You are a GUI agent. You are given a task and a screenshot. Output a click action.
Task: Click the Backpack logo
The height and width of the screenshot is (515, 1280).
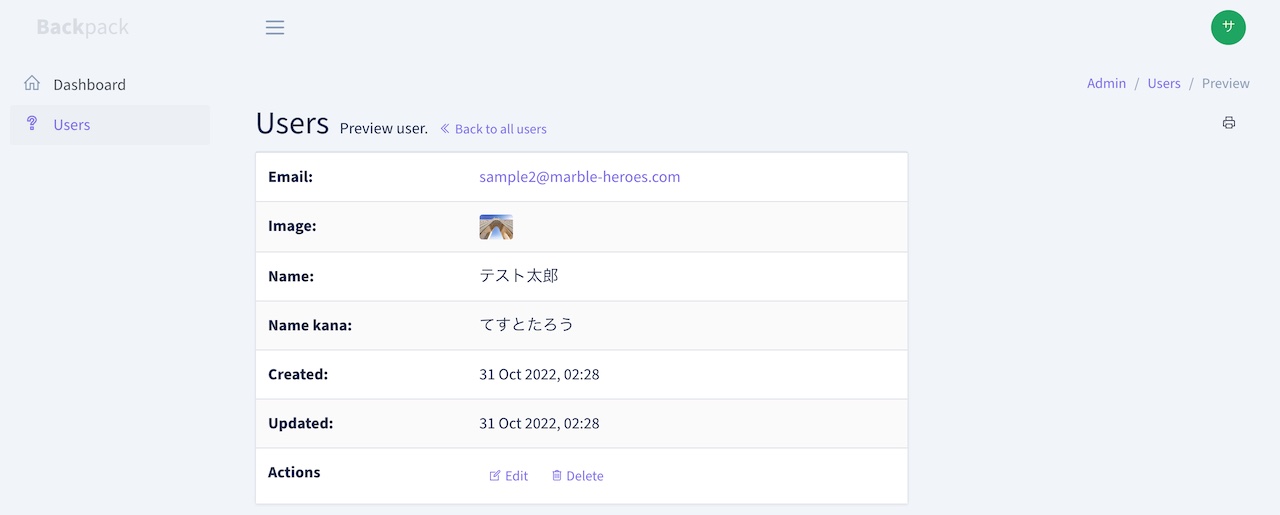(x=82, y=28)
